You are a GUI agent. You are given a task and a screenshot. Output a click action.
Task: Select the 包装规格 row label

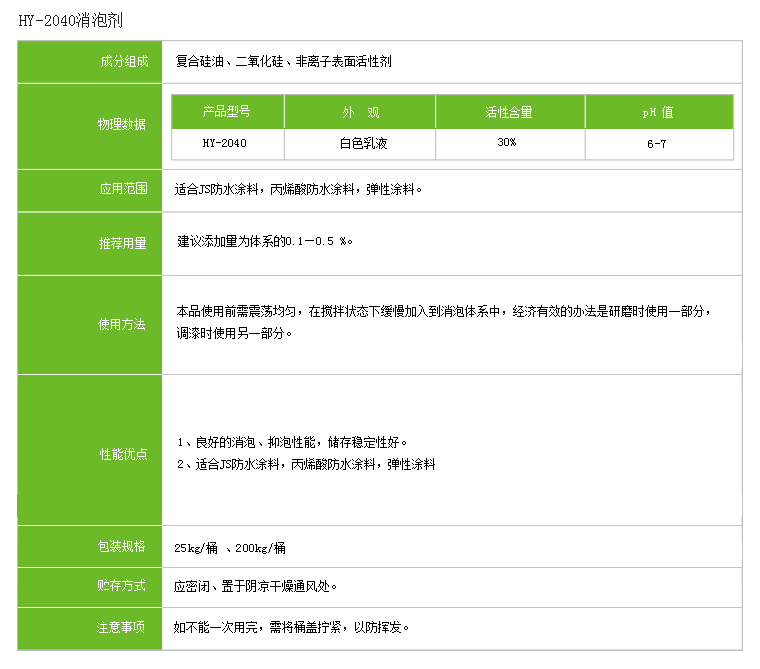pyautogui.click(x=122, y=547)
